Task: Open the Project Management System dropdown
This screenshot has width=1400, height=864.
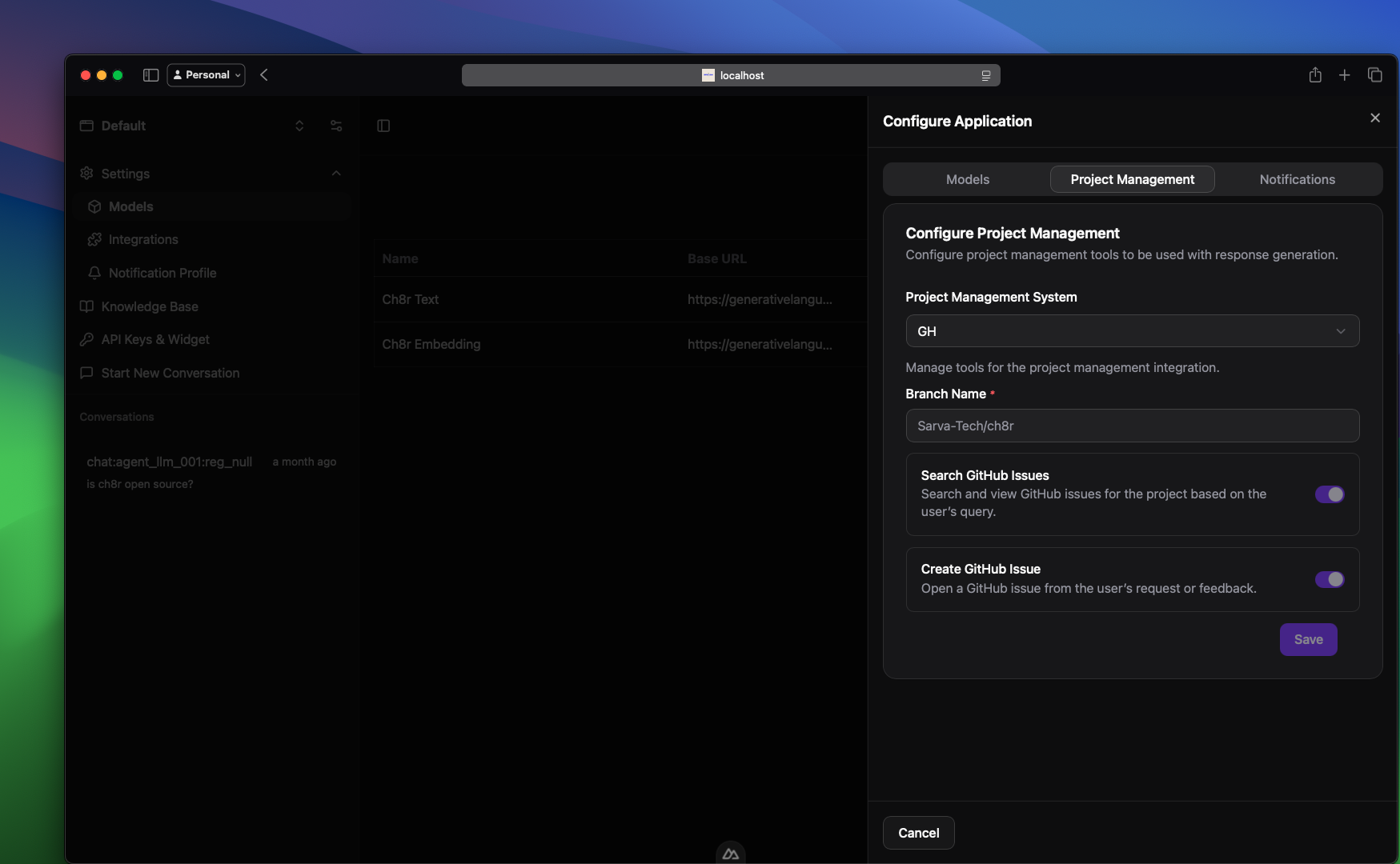Action: 1132,330
